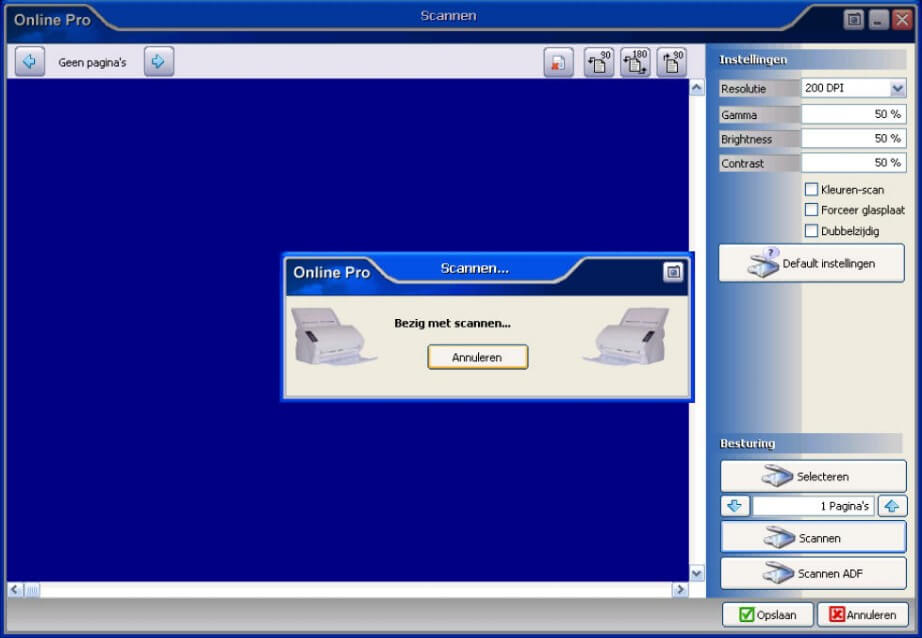The width and height of the screenshot is (922, 638).
Task: Cancel the scan in progress dialog
Action: tap(477, 357)
